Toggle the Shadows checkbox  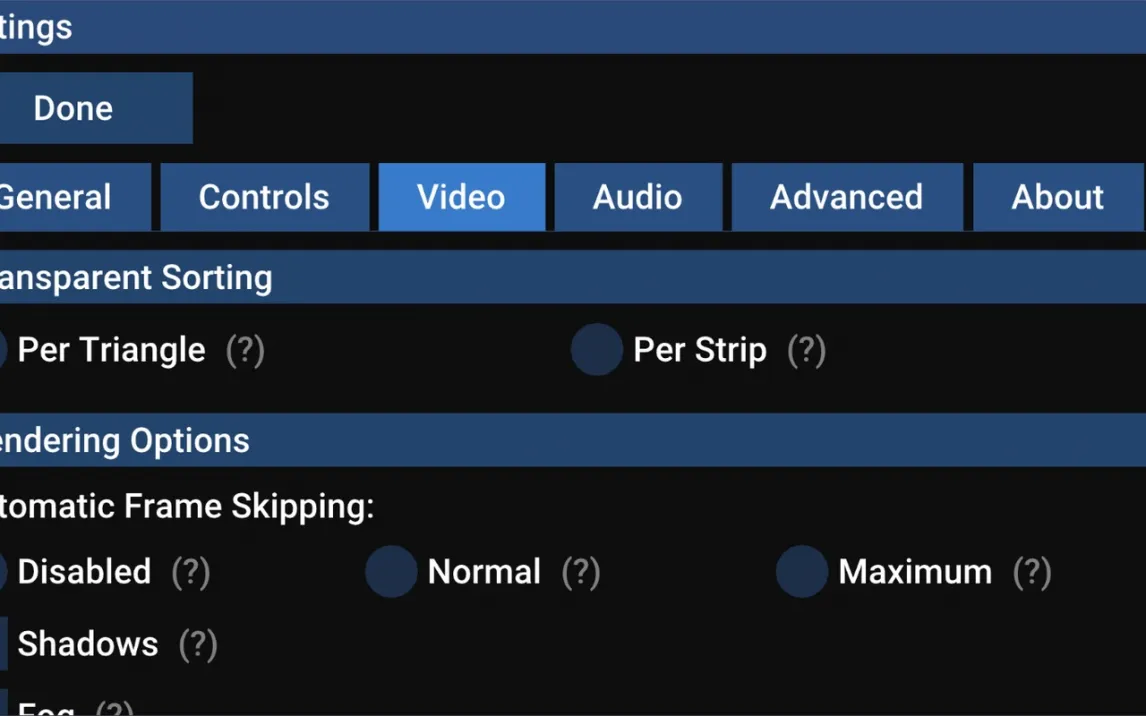pyautogui.click(x=4, y=644)
